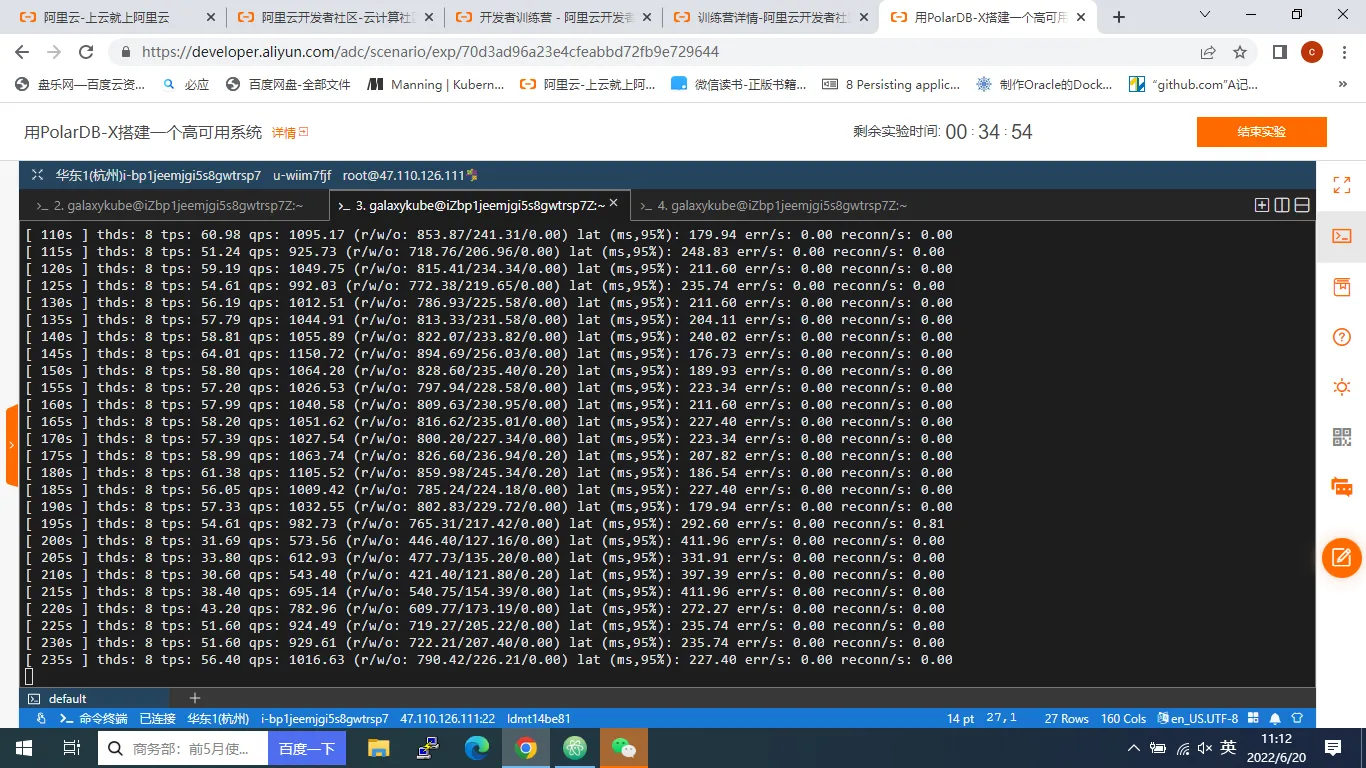Click the disconnect icon before 华东1(杭州)
This screenshot has height=768, width=1366.
pos(37,175)
